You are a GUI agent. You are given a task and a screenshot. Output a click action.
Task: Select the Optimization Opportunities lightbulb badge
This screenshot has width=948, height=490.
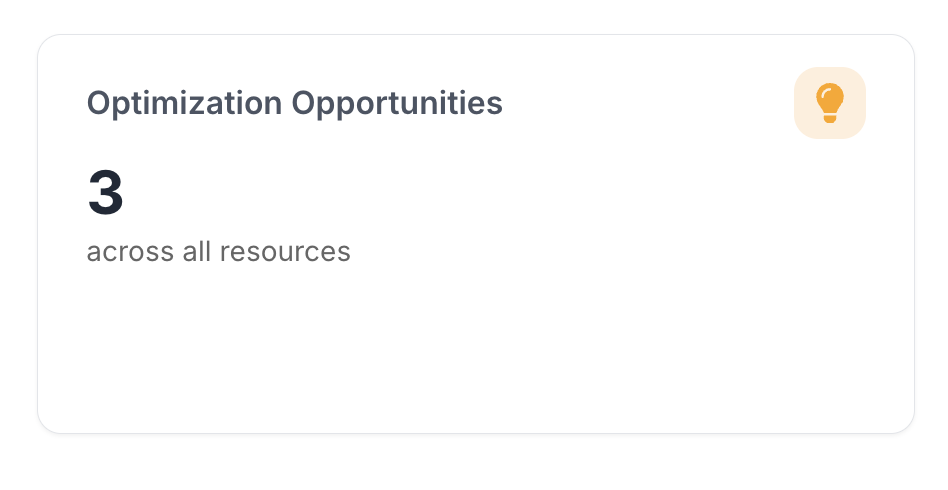(x=829, y=103)
